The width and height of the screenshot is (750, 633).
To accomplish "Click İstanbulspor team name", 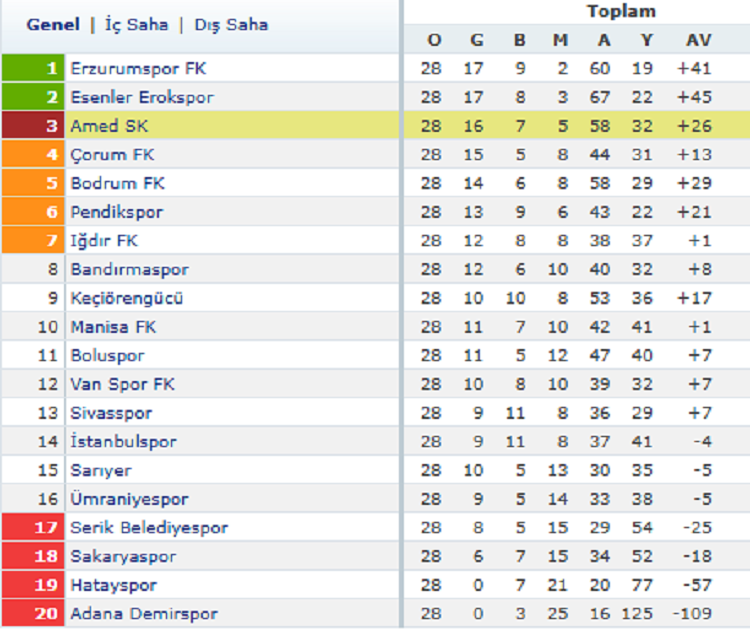I will [123, 442].
